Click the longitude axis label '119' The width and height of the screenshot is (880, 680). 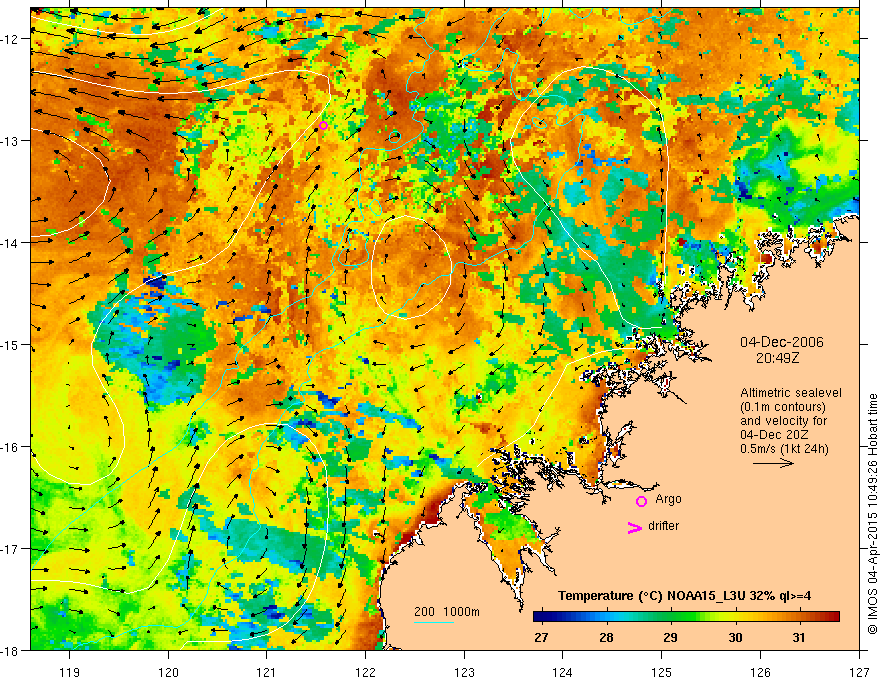point(70,672)
